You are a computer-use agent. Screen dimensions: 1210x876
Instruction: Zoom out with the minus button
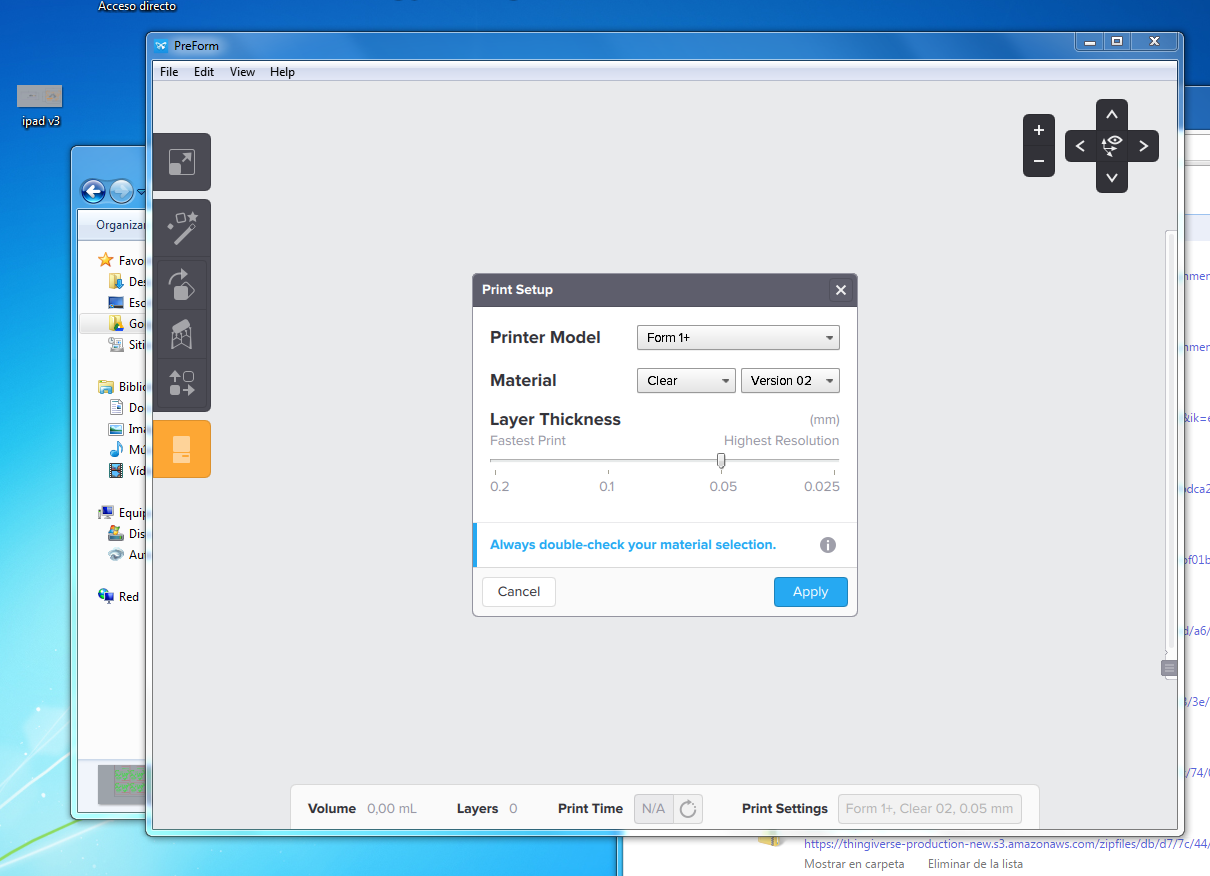tap(1039, 161)
